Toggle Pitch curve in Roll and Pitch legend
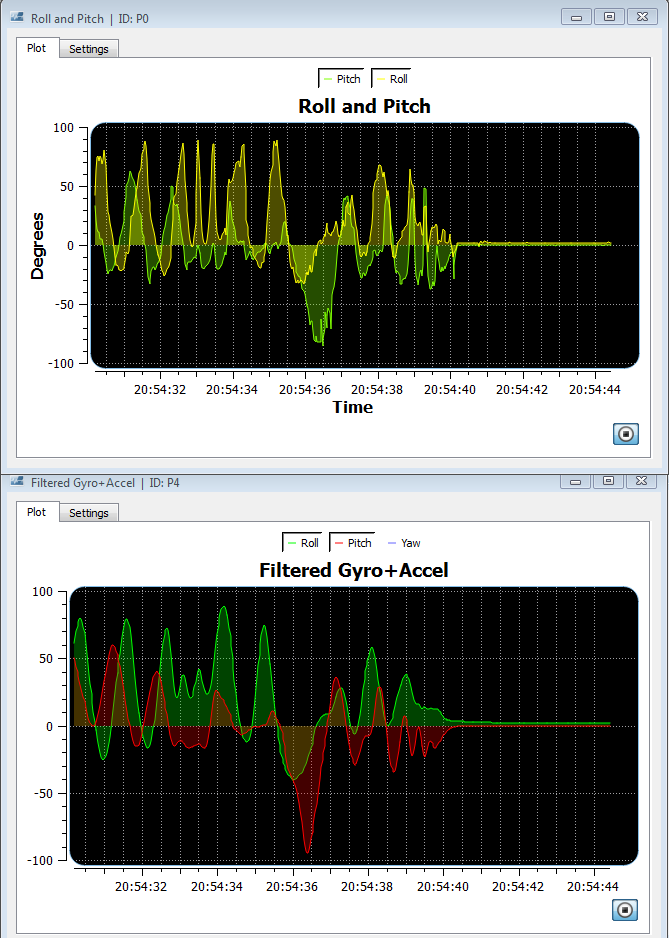Viewport: 669px width, 938px height. click(341, 79)
